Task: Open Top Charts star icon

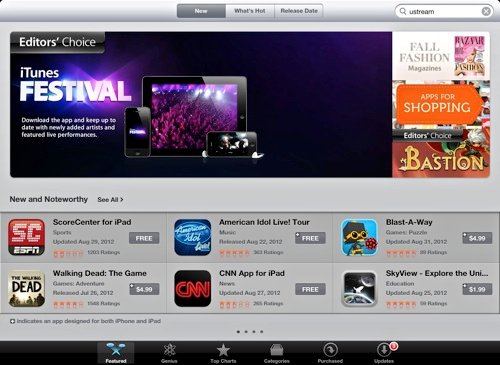Action: [223, 350]
